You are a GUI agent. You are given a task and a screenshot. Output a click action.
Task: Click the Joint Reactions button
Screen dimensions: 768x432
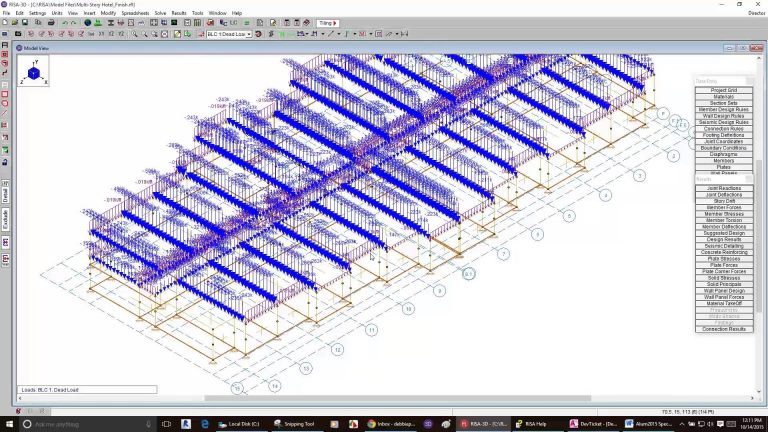[724, 187]
